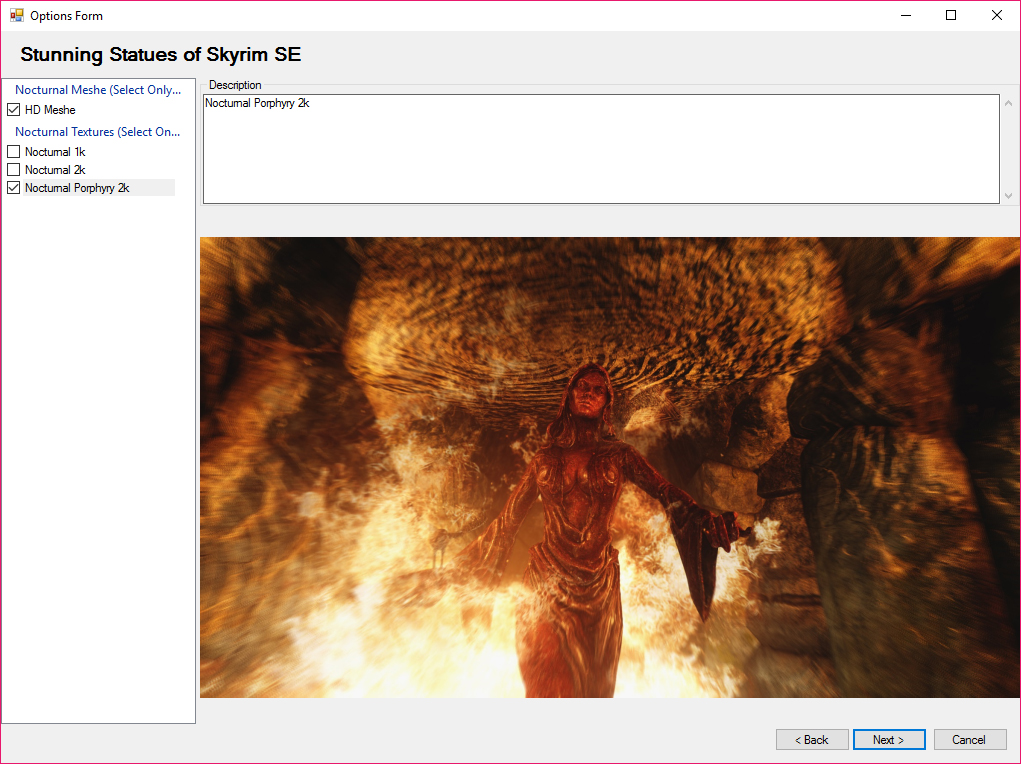Image resolution: width=1021 pixels, height=764 pixels.
Task: Check the Nocturnal 2k option
Action: [14, 170]
